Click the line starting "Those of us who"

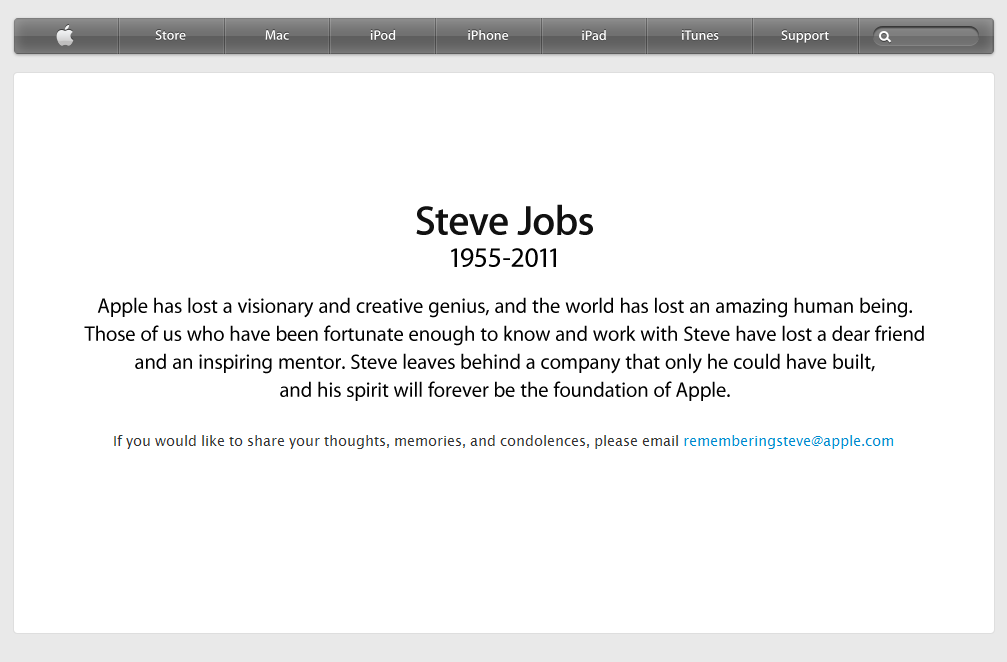pos(504,334)
